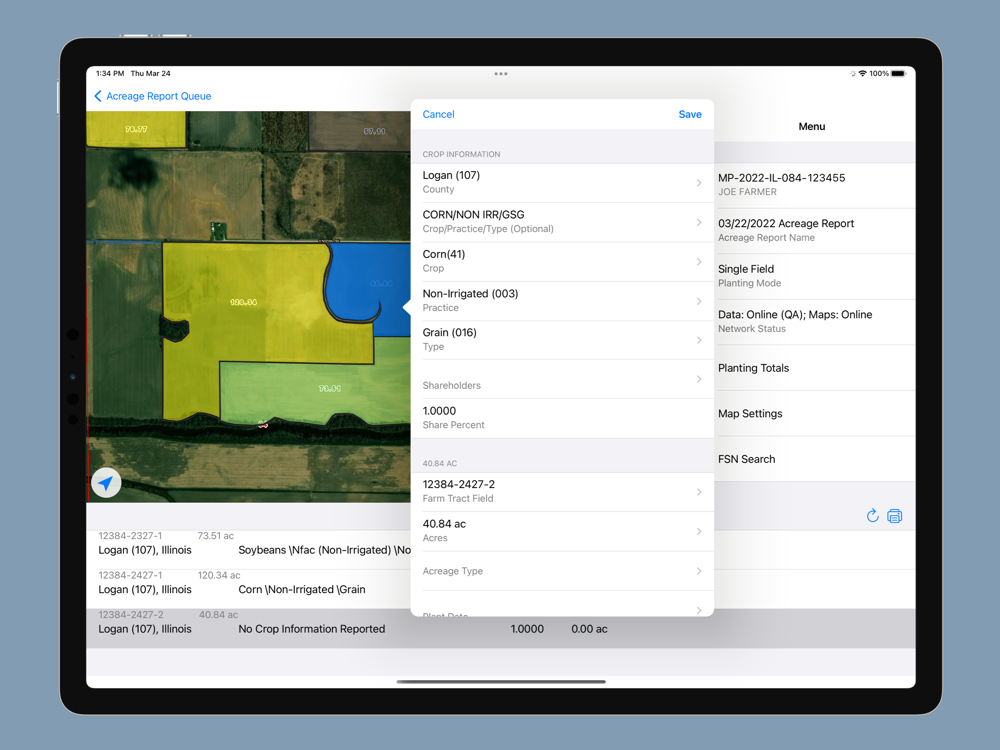Open Planting Totals

coord(815,368)
